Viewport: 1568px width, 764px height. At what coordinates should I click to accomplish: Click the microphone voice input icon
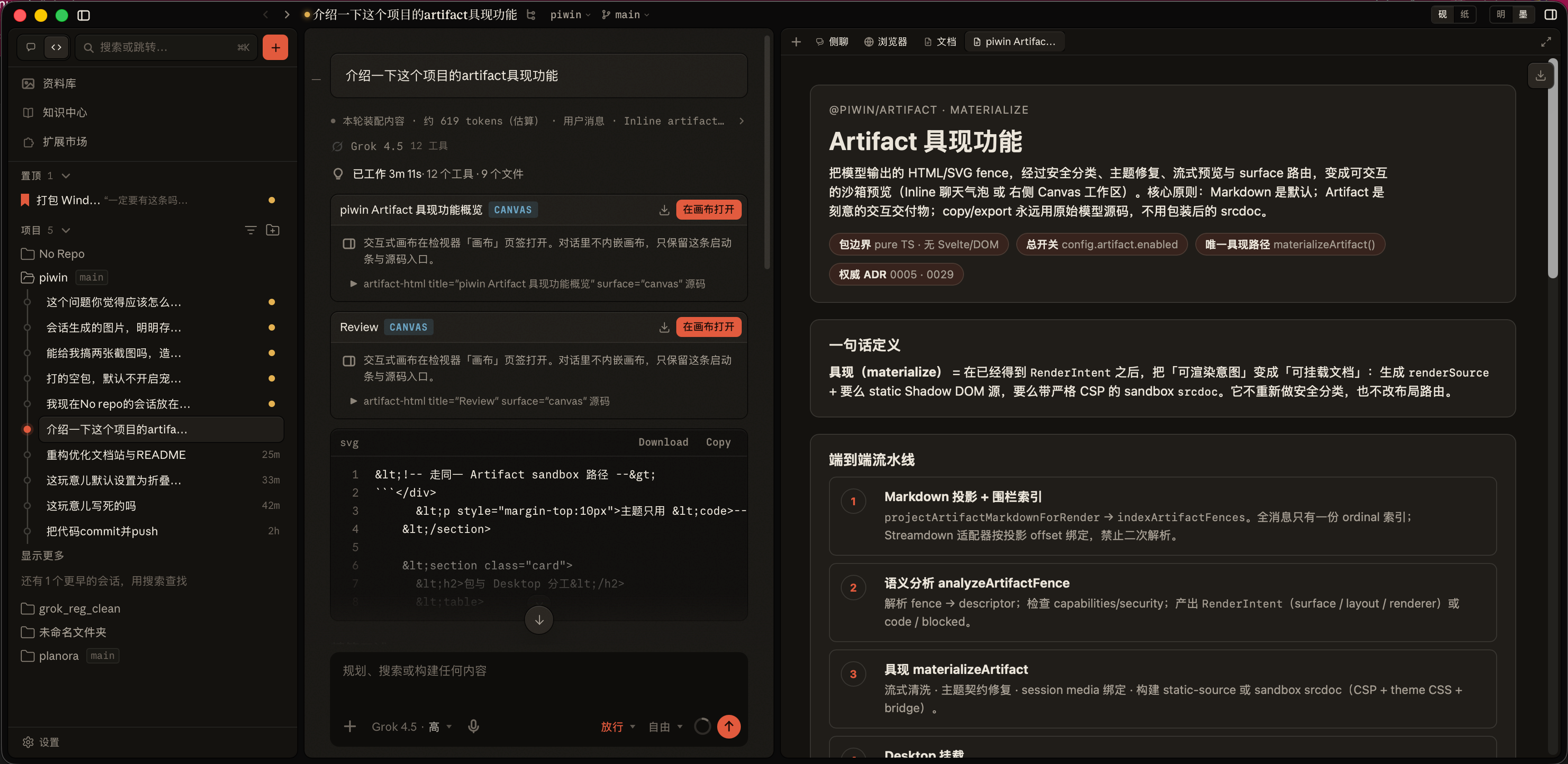[x=474, y=726]
